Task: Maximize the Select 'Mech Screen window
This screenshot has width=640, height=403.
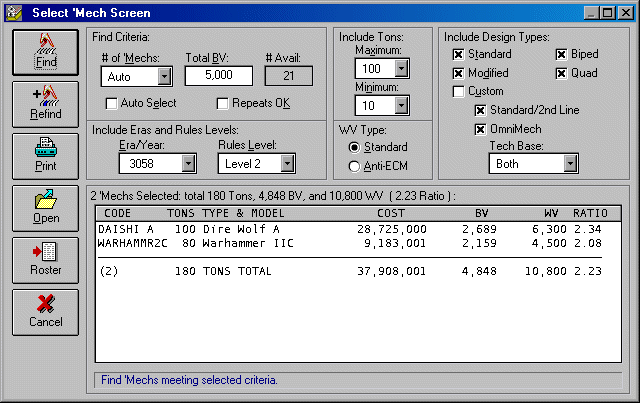Action: coord(607,13)
